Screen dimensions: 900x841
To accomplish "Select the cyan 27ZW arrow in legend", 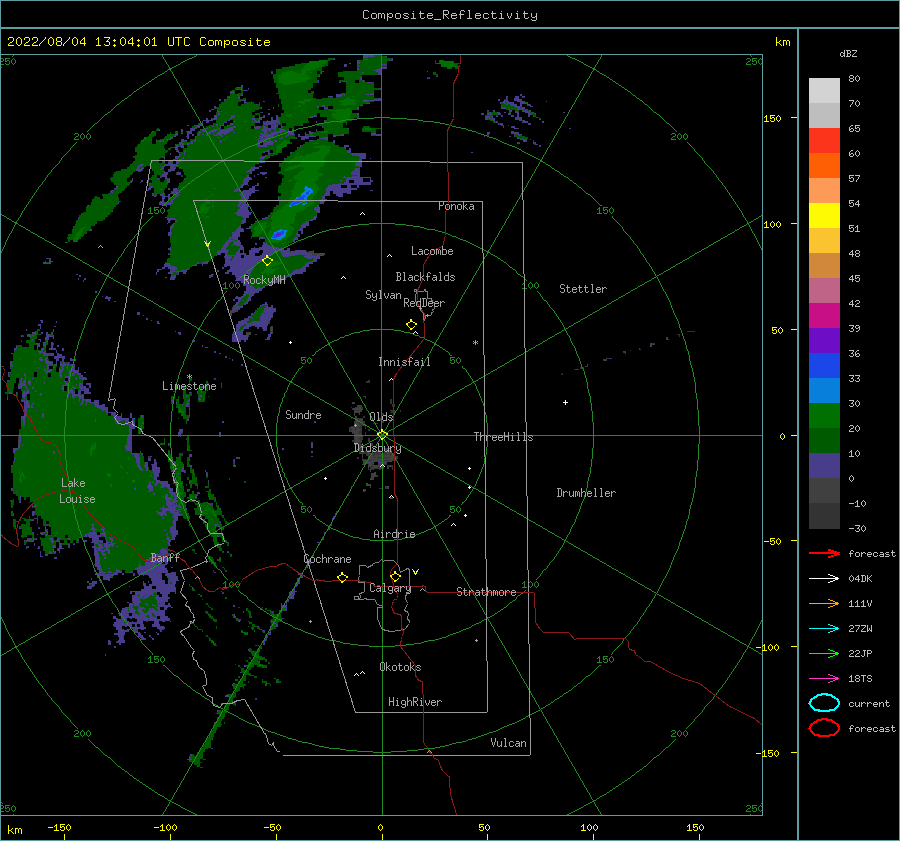I will 824,629.
